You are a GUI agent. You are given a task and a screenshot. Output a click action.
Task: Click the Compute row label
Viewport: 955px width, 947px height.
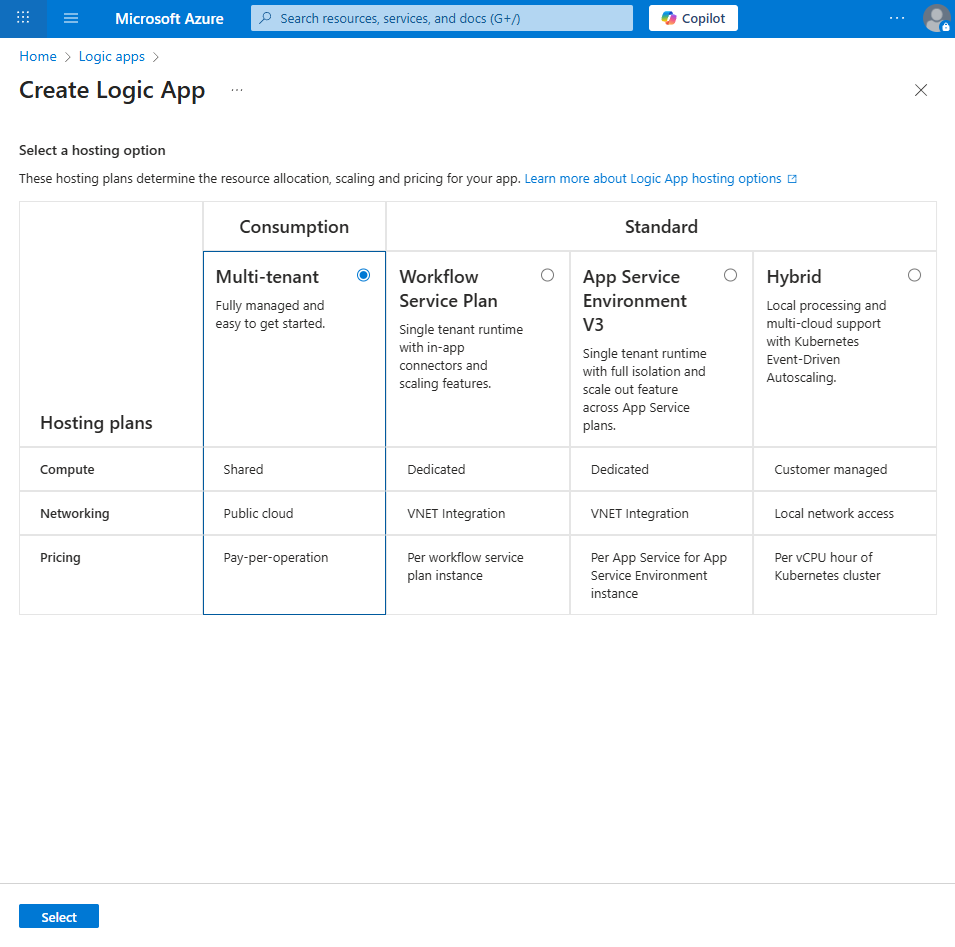67,470
